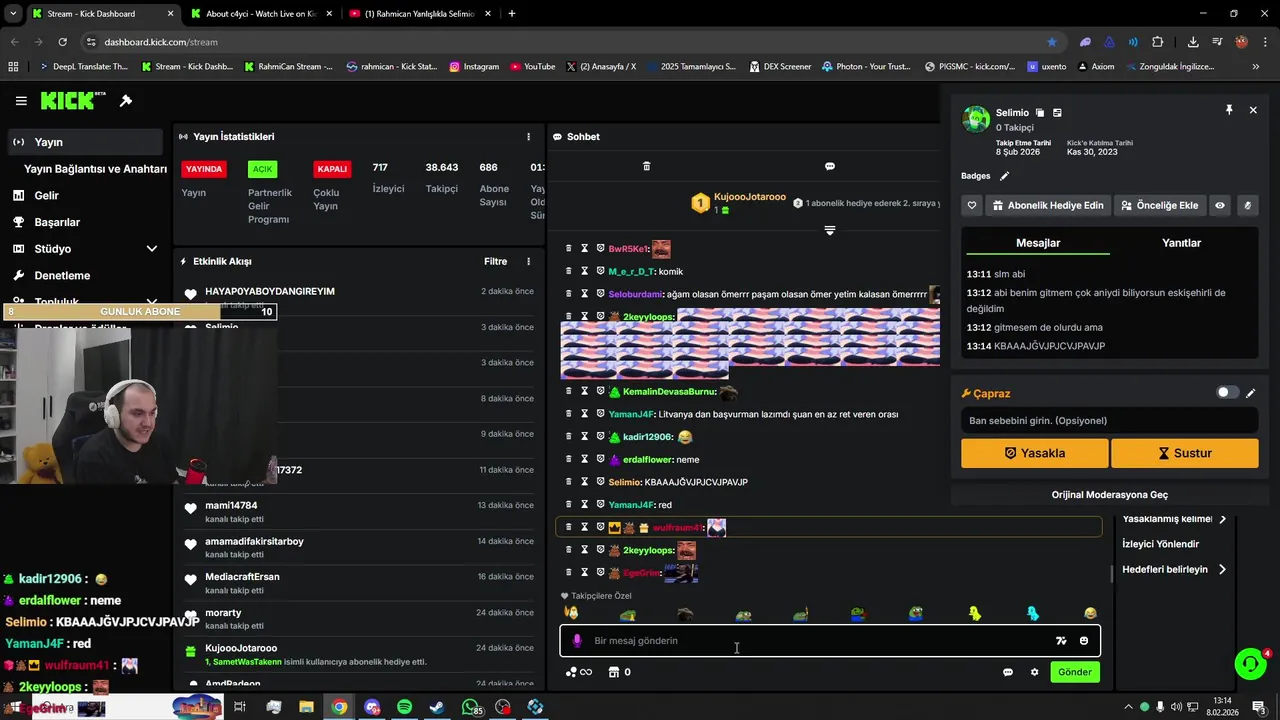The width and height of the screenshot is (1280, 720).
Task: Open Yayın İstatistikleri three-dot options menu
Action: click(529, 137)
